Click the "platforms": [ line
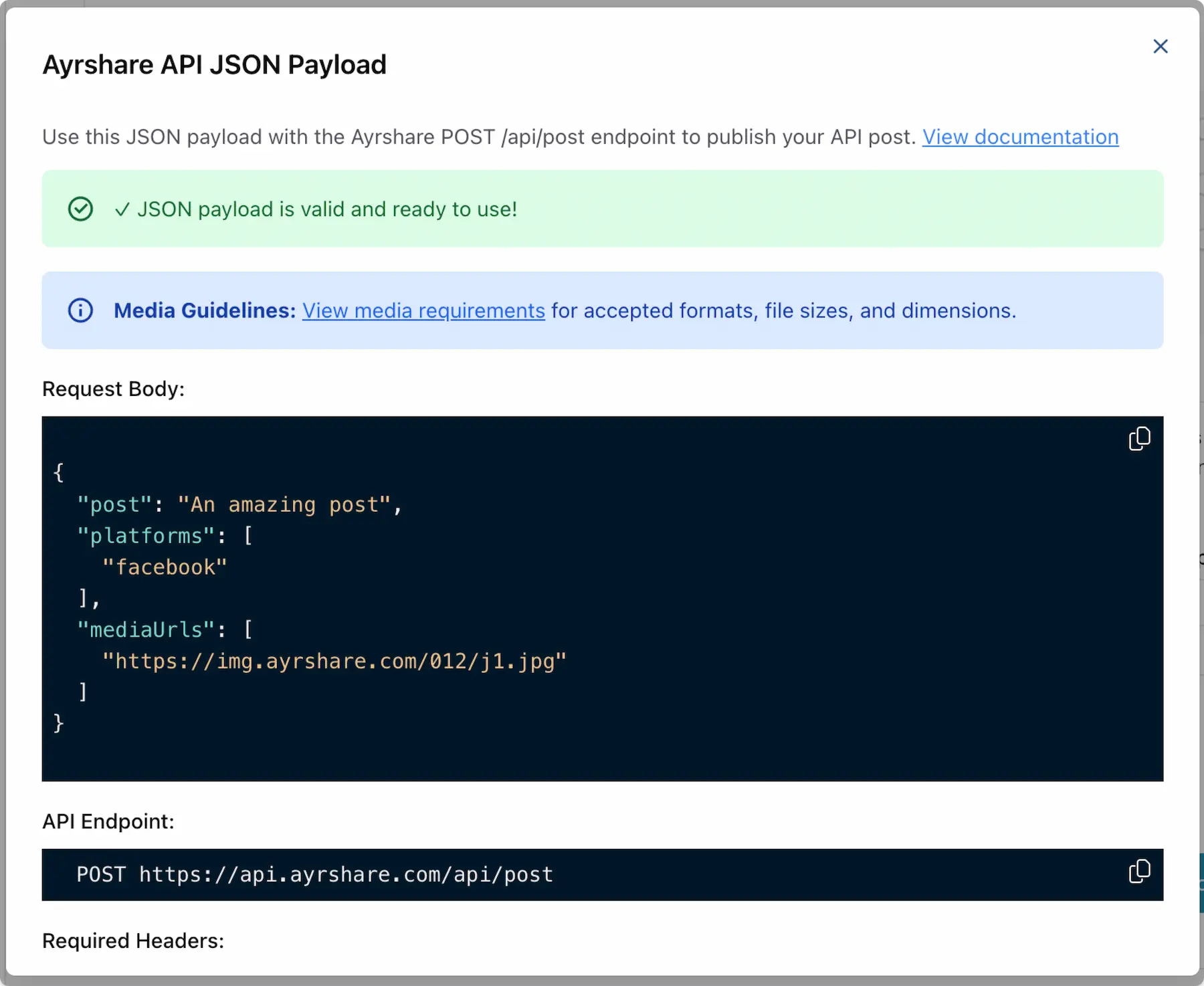Image resolution: width=1204 pixels, height=986 pixels. [x=165, y=536]
